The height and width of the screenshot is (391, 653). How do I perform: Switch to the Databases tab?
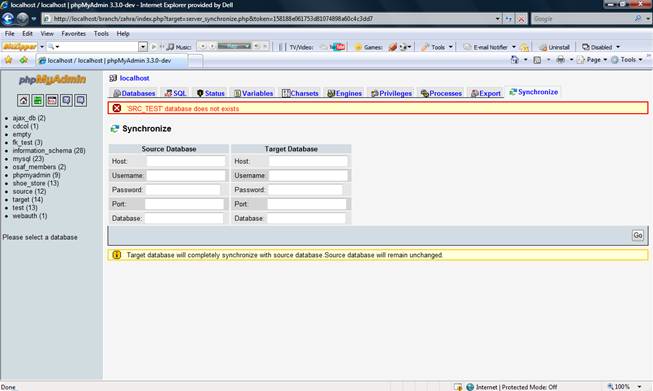coord(135,93)
